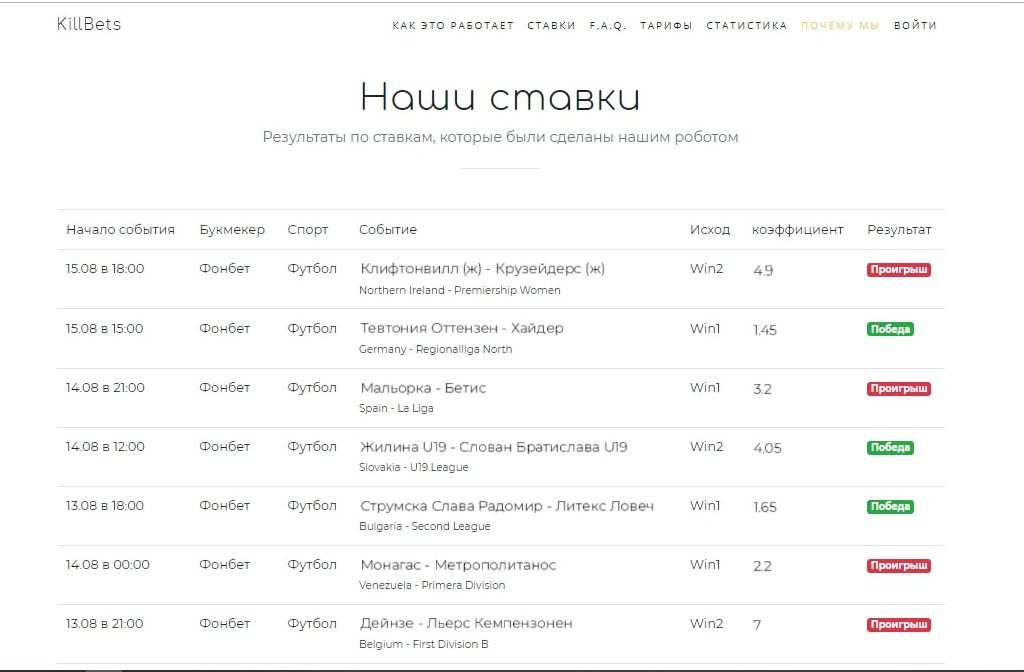Click 'Bulgaria - Second League' league text
The height and width of the screenshot is (672, 1024).
coord(424,526)
